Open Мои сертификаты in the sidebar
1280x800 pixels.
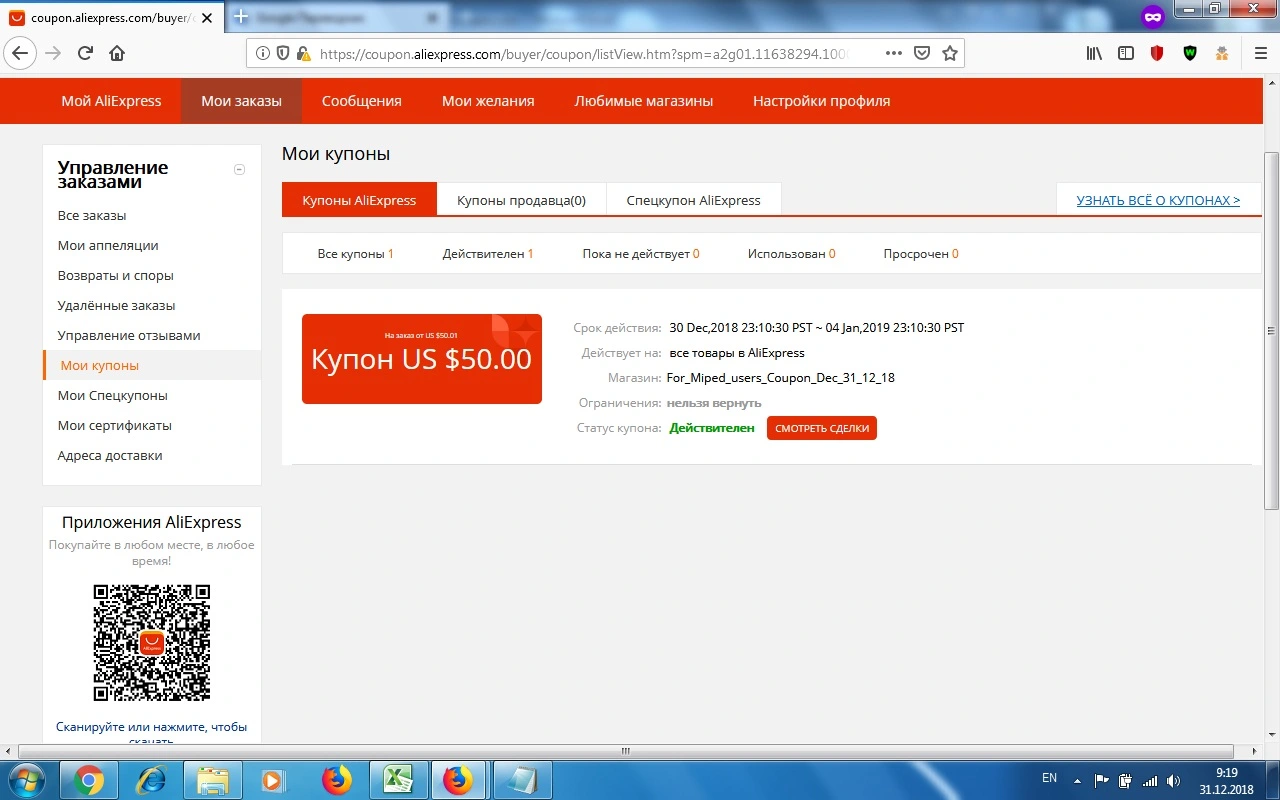[115, 426]
